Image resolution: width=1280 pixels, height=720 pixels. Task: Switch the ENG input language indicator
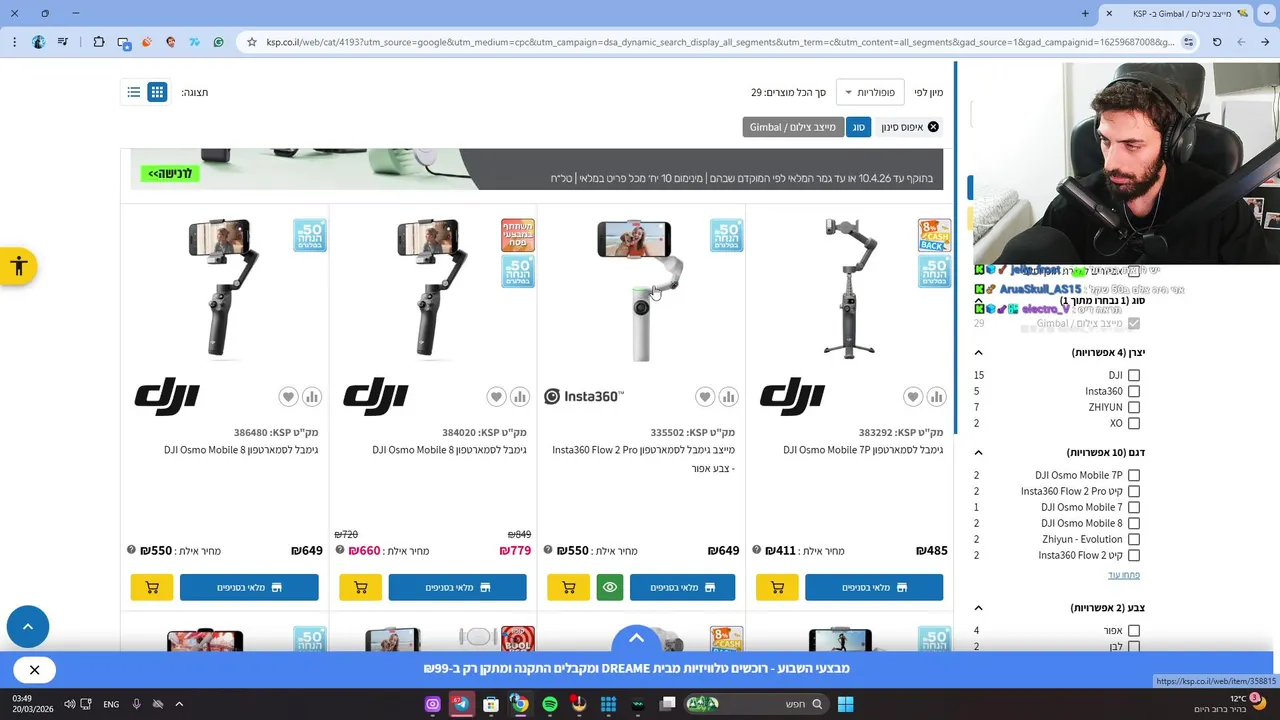[111, 704]
